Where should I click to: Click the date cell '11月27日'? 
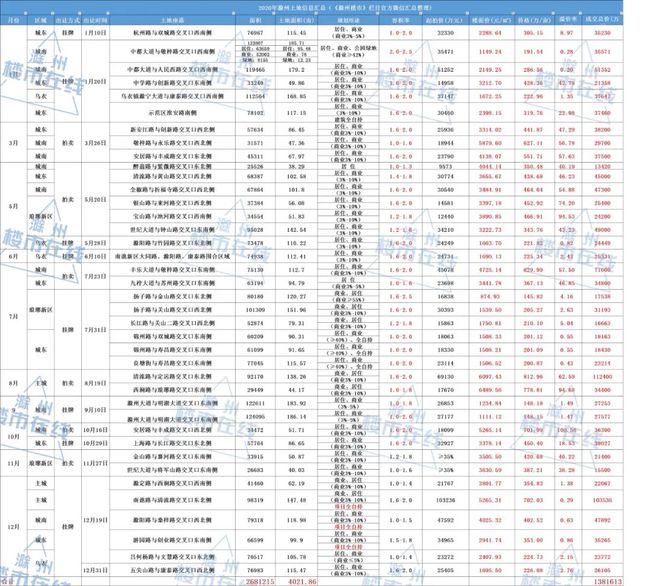pyautogui.click(x=95, y=463)
